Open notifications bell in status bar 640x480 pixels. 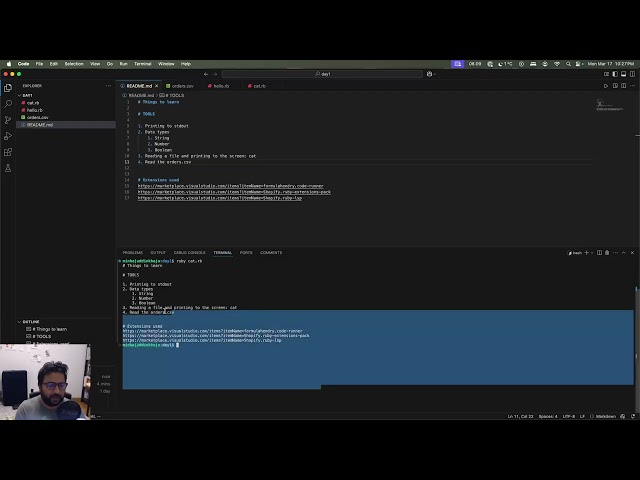pos(633,416)
